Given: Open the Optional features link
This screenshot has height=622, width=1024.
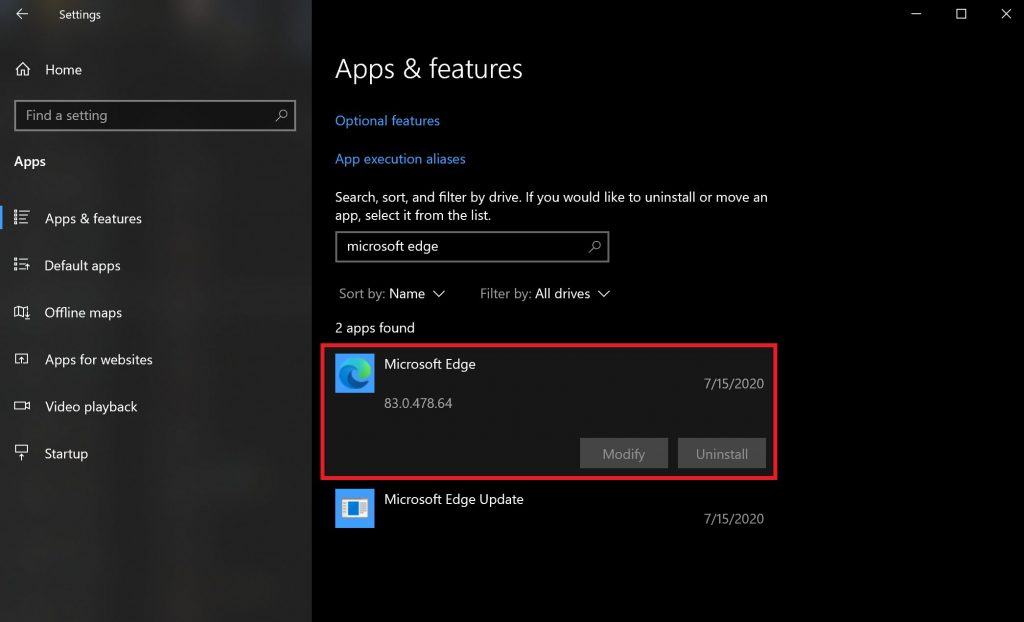Looking at the screenshot, I should click(387, 120).
